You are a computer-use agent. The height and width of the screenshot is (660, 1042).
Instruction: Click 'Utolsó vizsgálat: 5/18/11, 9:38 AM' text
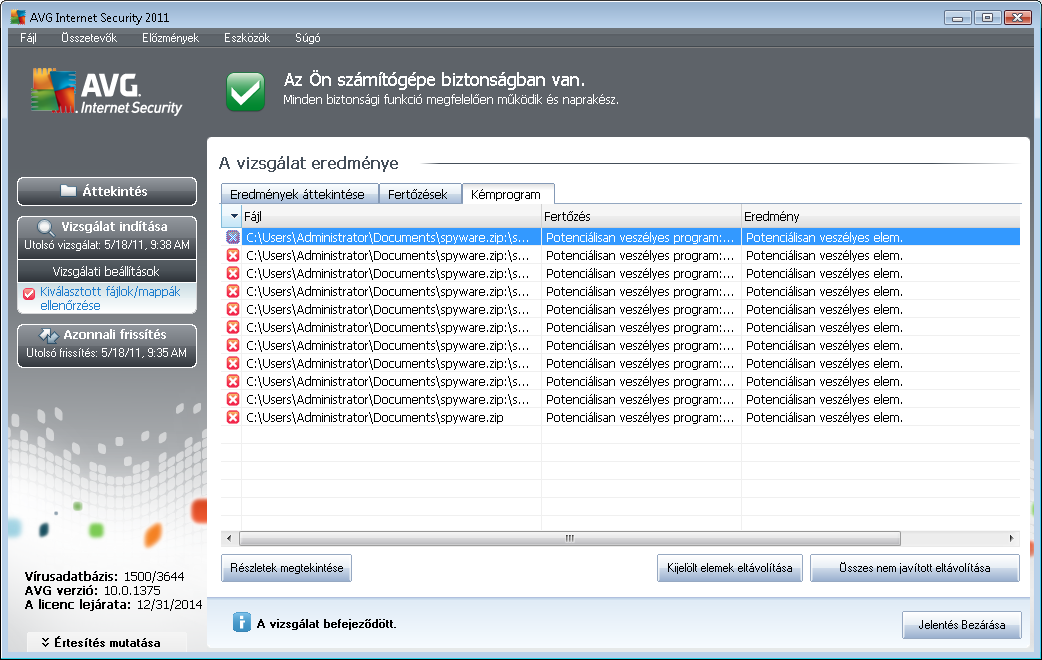107,245
